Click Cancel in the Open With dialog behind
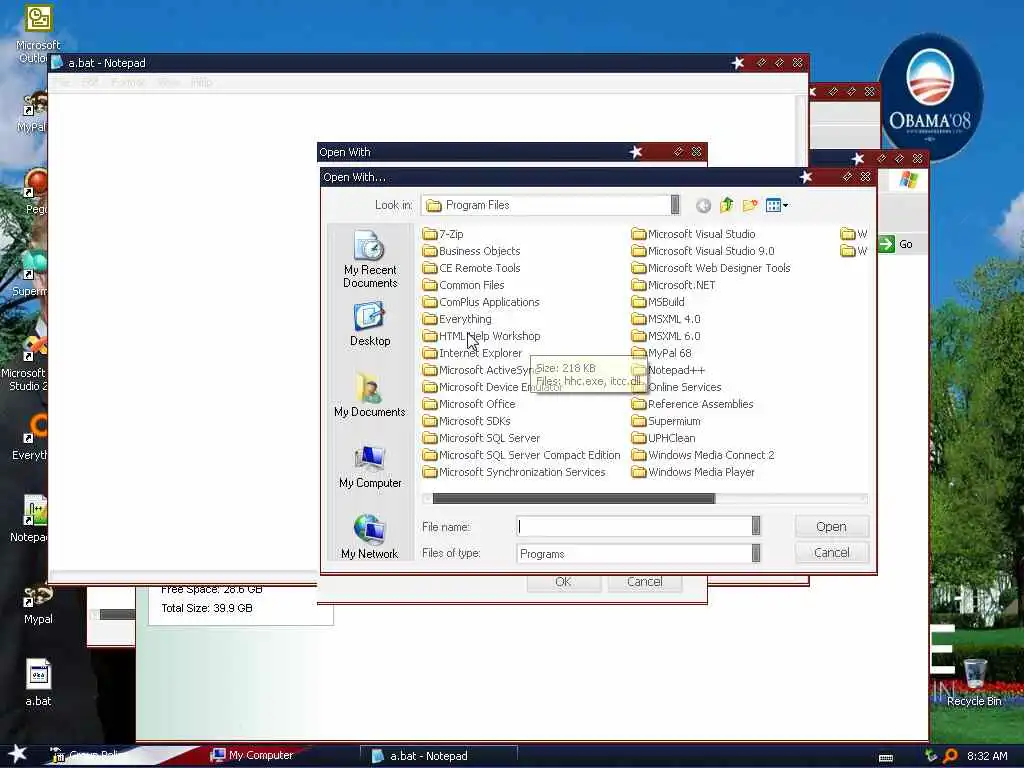This screenshot has height=768, width=1024. click(645, 582)
